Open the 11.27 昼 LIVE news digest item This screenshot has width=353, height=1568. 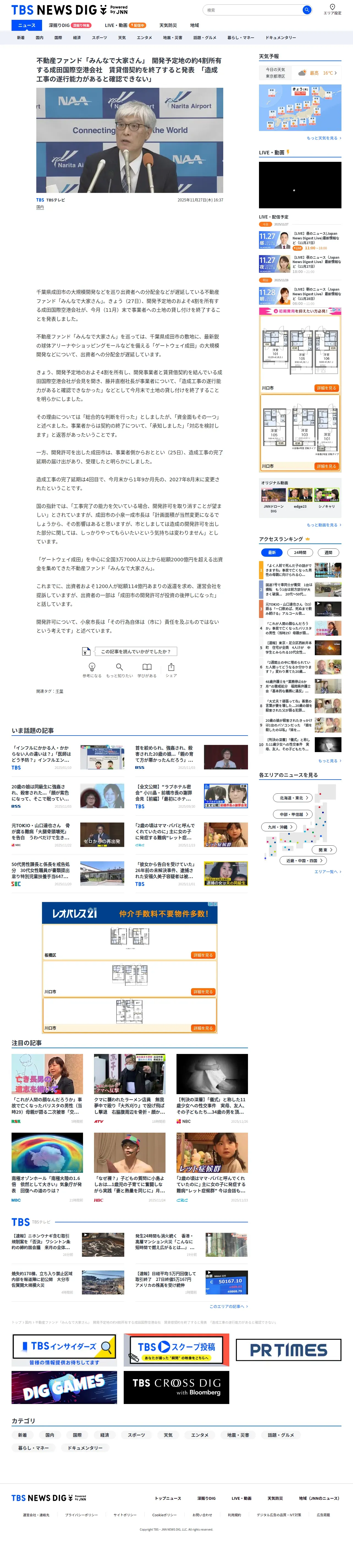(300, 241)
